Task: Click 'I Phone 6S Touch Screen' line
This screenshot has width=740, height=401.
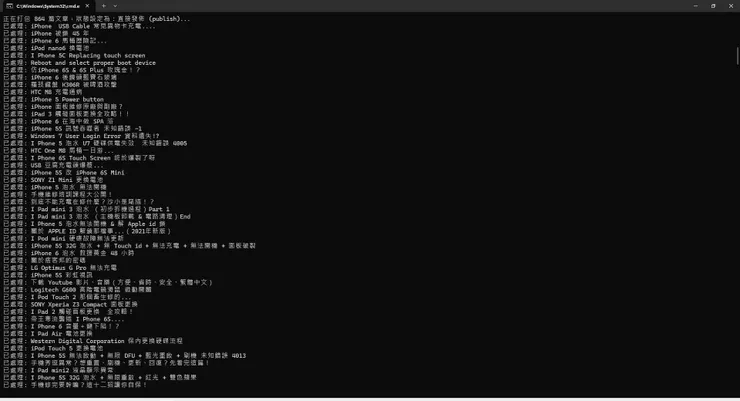Action: point(79,158)
